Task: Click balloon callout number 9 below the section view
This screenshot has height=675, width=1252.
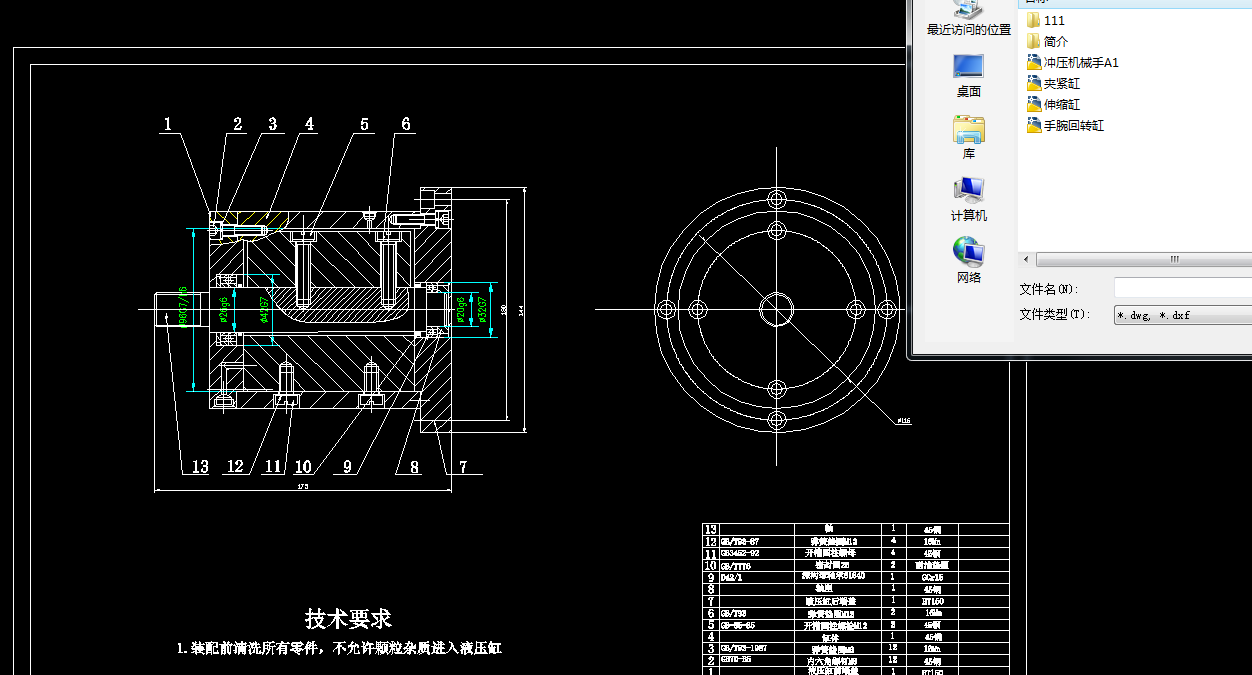Action: click(347, 466)
